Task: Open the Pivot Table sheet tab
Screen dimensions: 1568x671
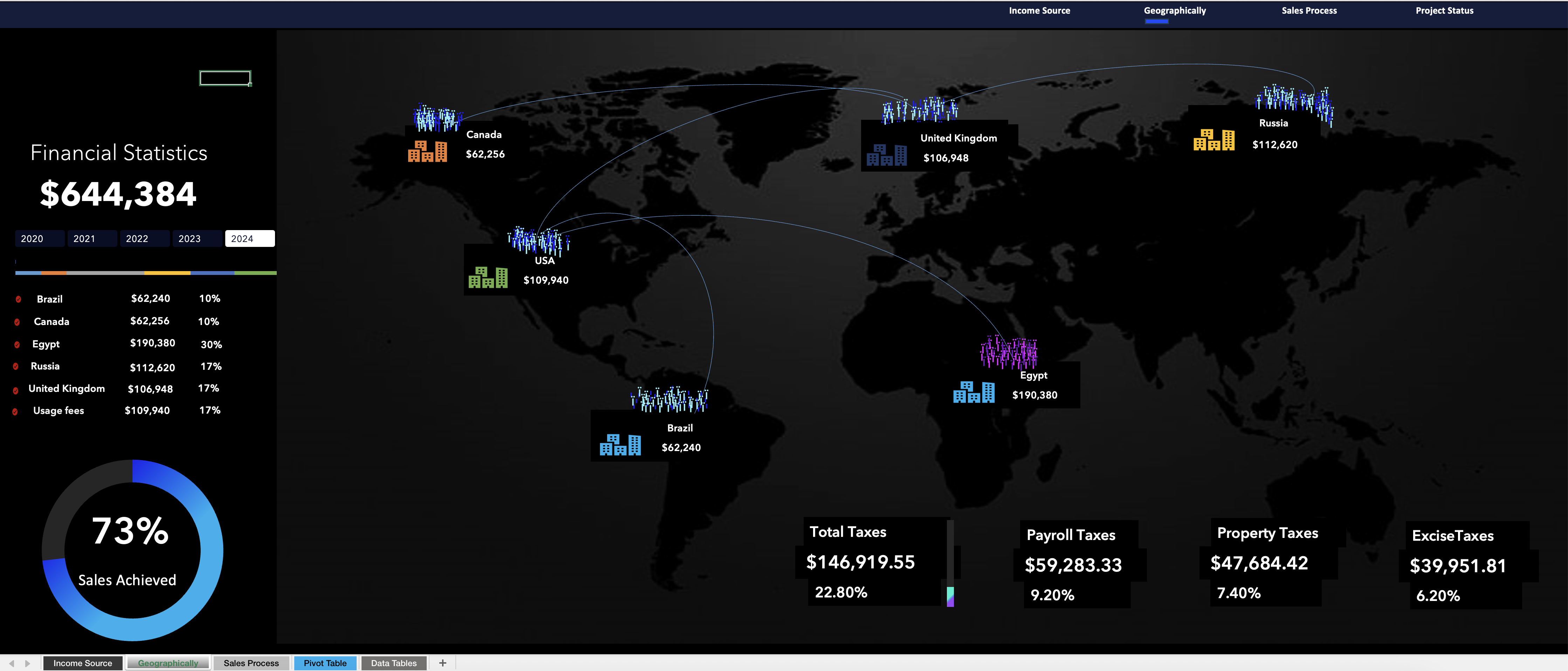Action: [325, 663]
